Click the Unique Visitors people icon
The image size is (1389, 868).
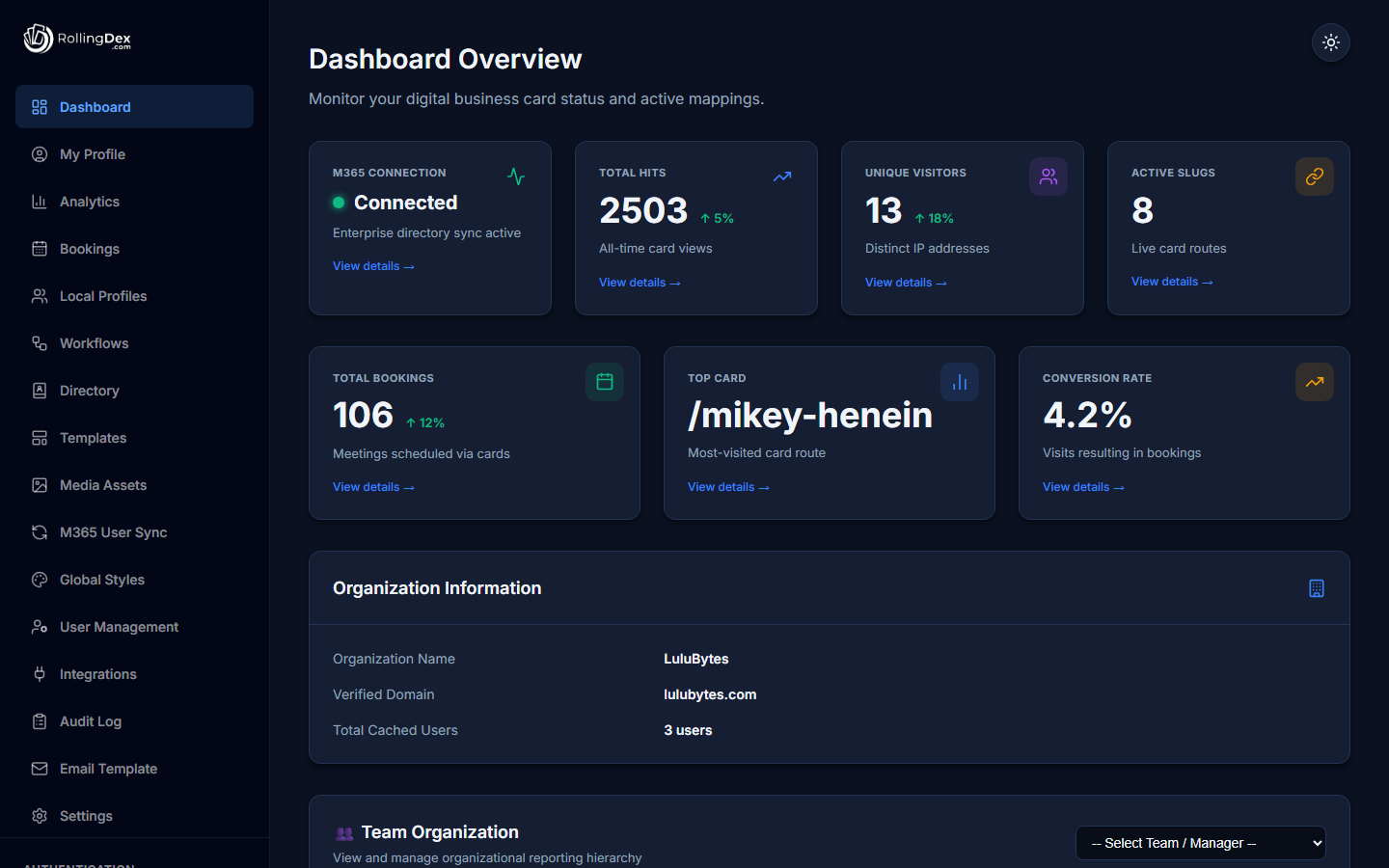(1049, 176)
